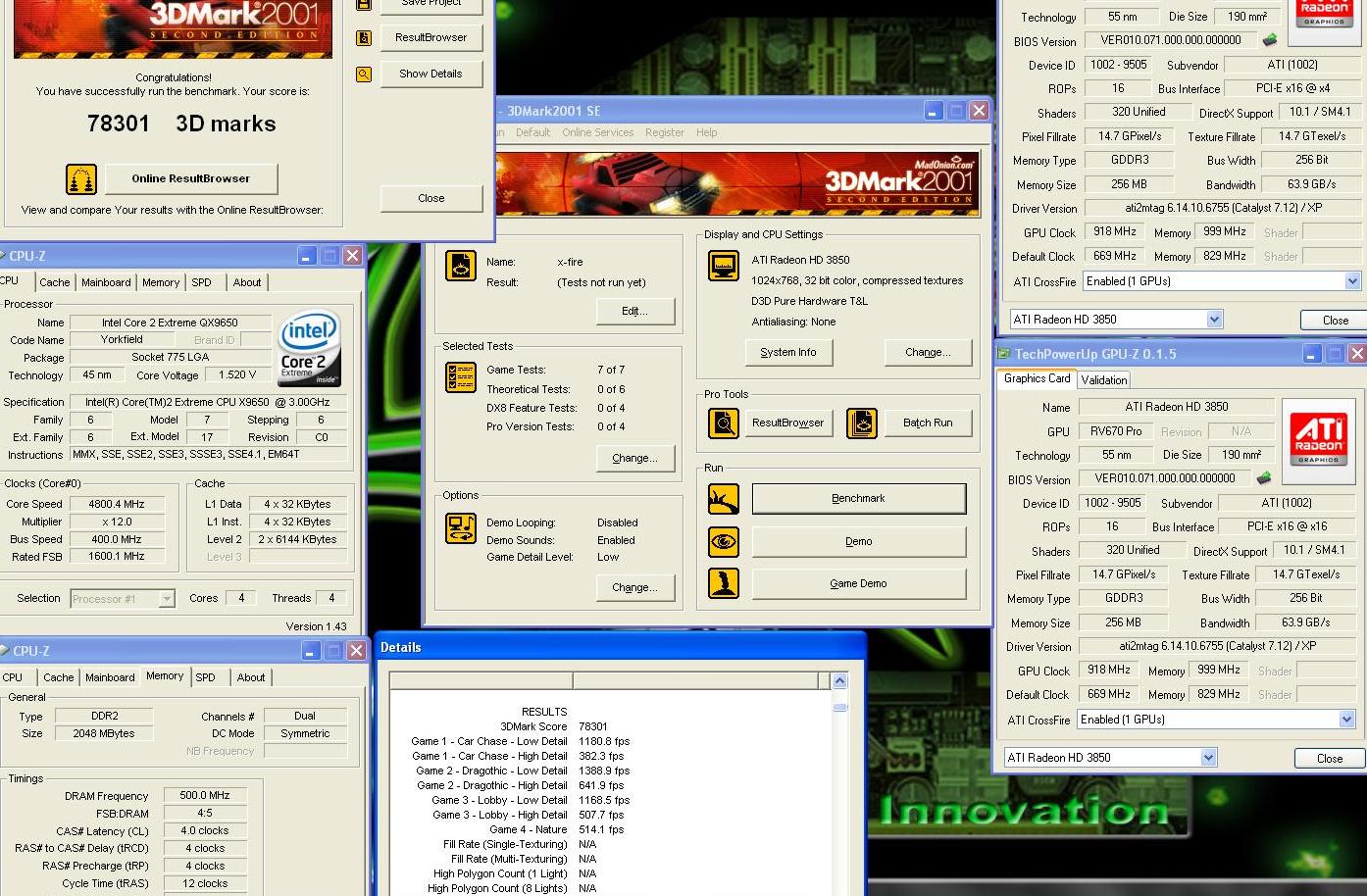Click the Edit... button for project name
Screen dimensions: 1367x896
[634, 311]
